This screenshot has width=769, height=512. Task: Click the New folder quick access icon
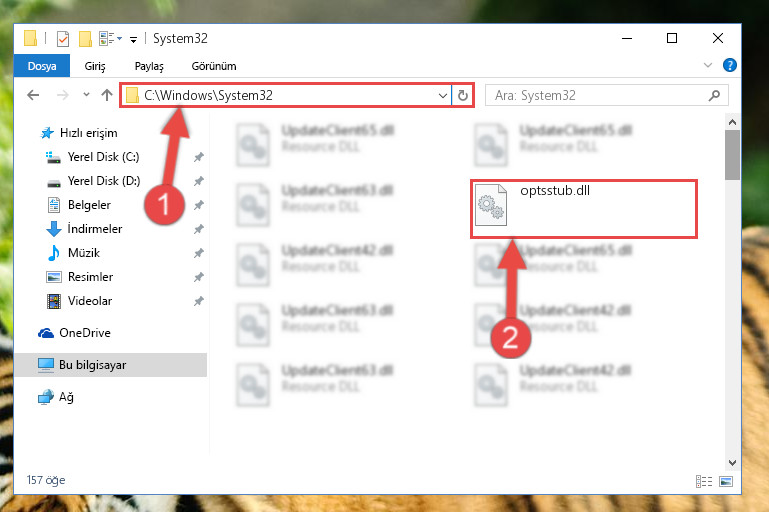click(85, 39)
